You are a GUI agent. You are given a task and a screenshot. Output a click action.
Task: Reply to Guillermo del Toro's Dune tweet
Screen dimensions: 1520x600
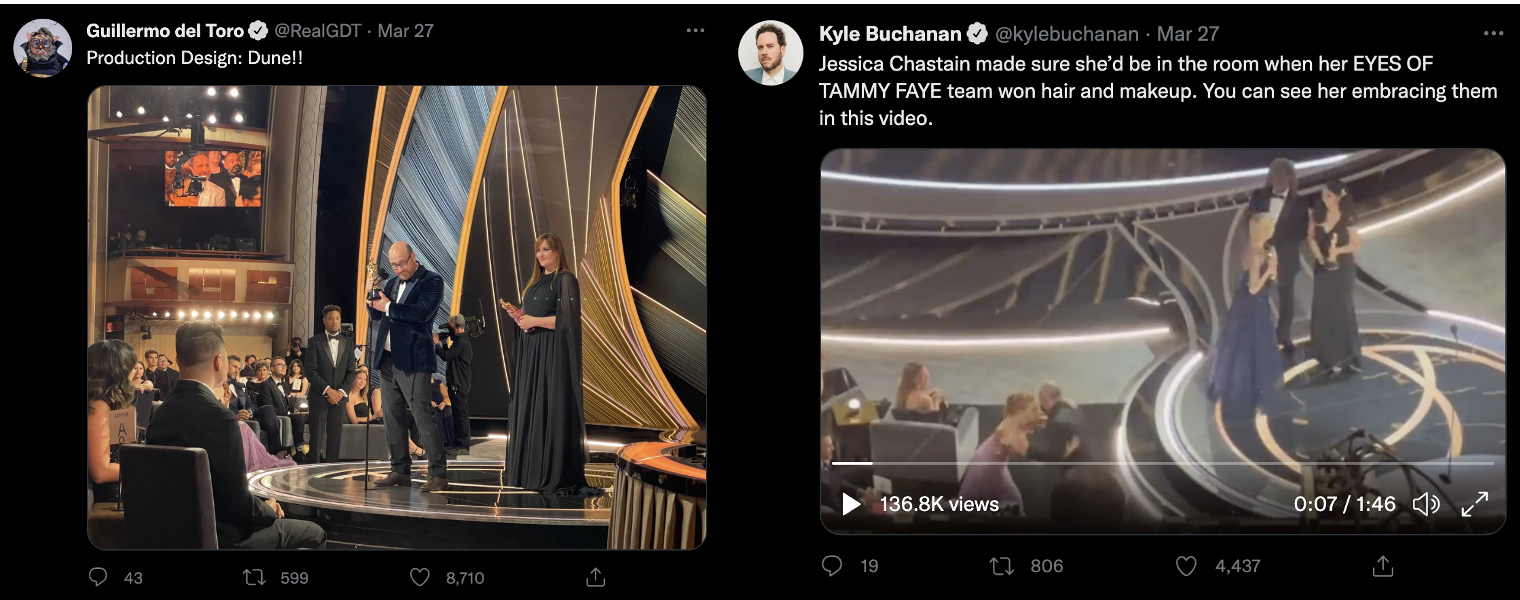[x=98, y=577]
